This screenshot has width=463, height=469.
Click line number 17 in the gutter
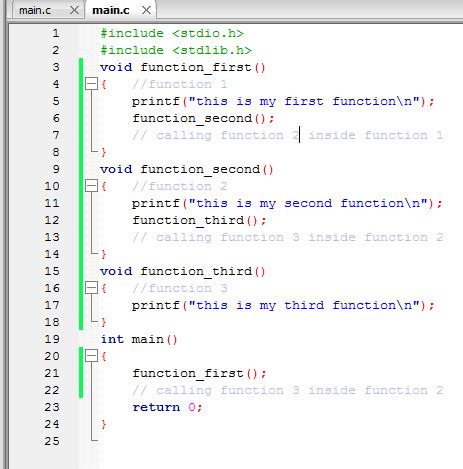(x=52, y=305)
